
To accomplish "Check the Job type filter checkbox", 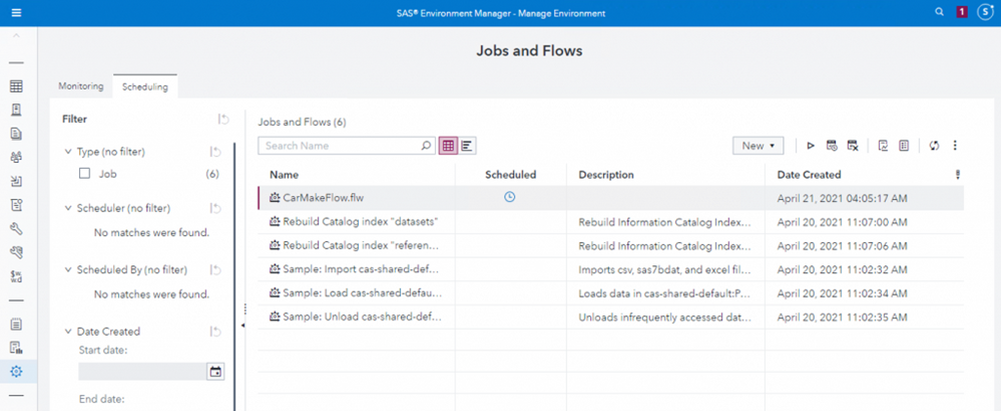I will point(85,174).
